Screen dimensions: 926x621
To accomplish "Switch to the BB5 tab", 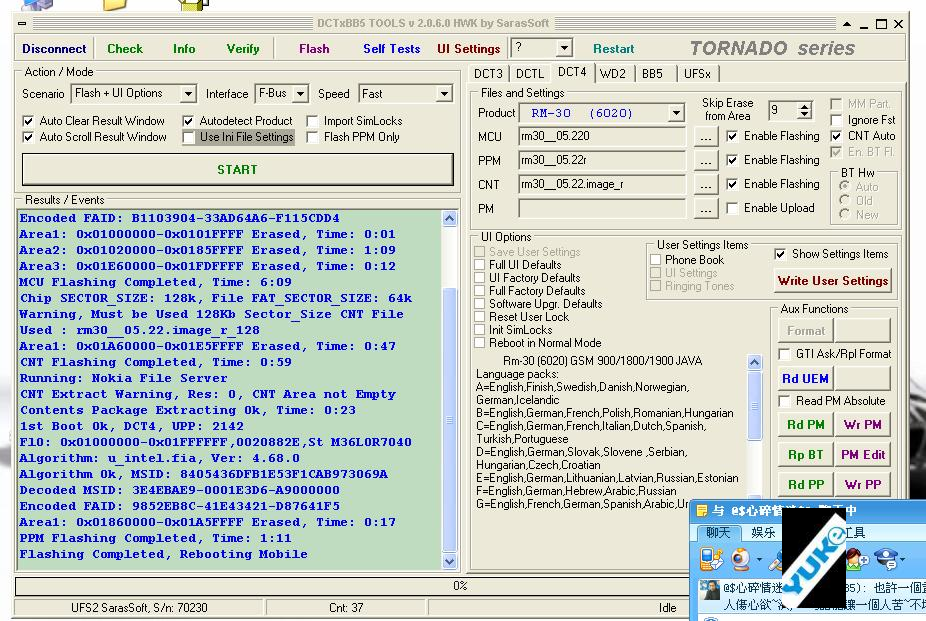I will coord(652,74).
